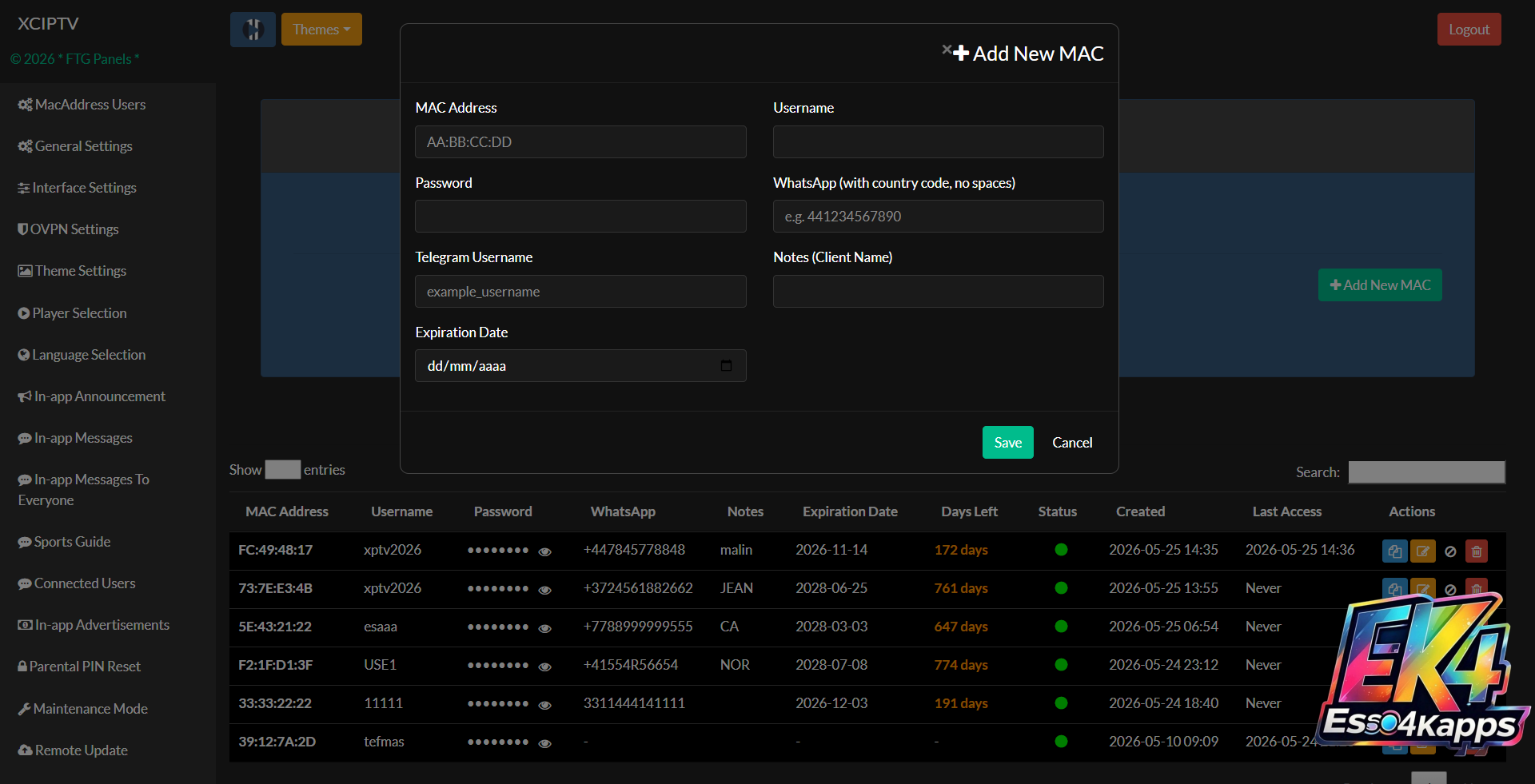The width and height of the screenshot is (1535, 784).
Task: Click WhatsApp number +3724561882662
Action: [638, 588]
